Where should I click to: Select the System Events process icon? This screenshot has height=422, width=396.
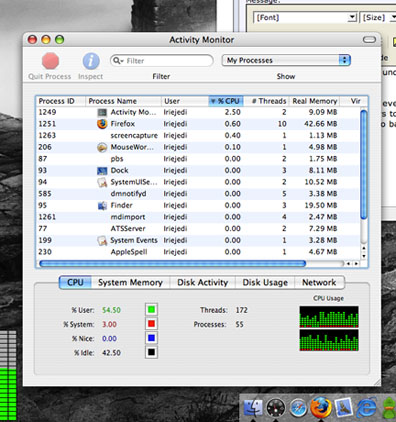[x=102, y=240]
